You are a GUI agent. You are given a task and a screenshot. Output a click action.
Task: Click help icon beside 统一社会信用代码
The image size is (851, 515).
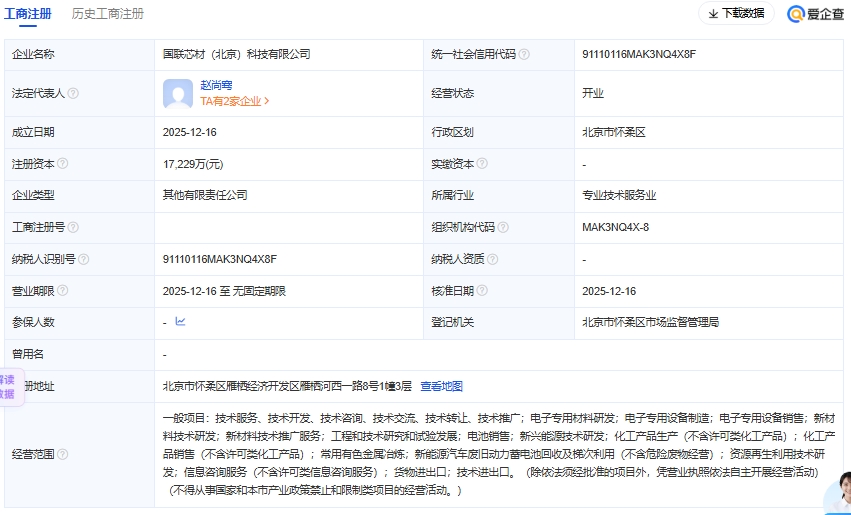pyautogui.click(x=524, y=54)
